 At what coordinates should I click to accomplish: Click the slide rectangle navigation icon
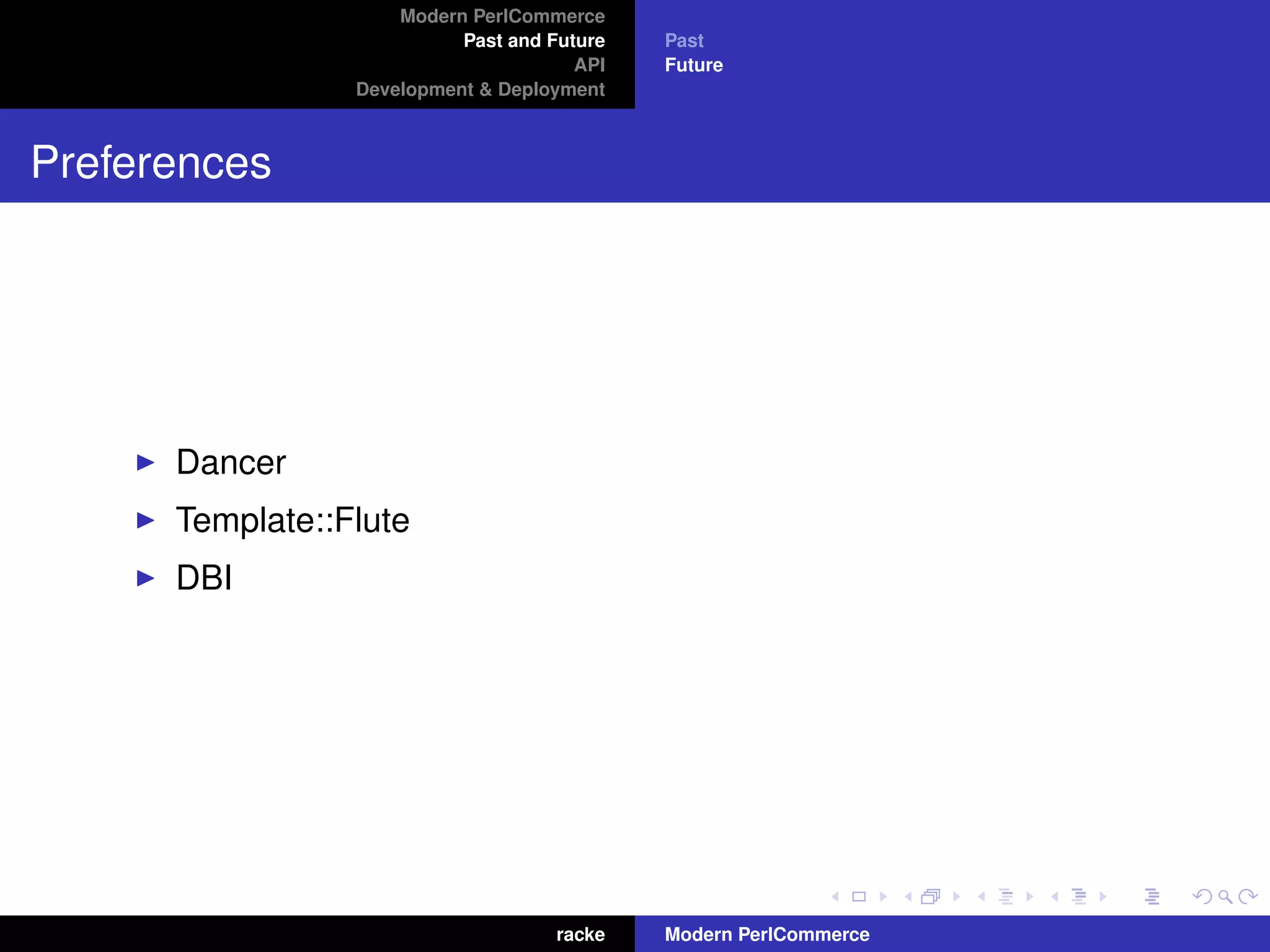859,896
